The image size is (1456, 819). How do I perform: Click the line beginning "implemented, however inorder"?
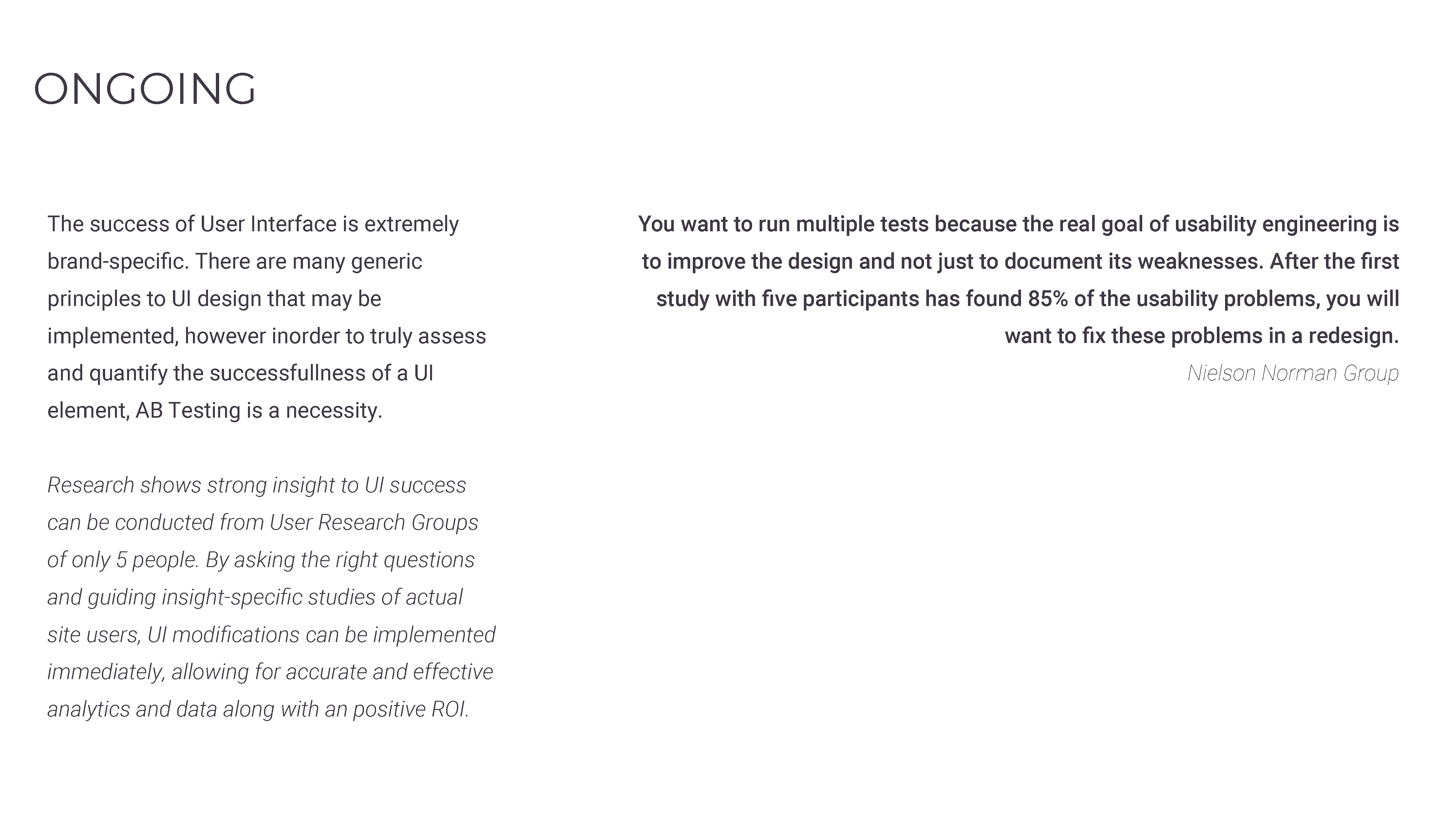(266, 336)
